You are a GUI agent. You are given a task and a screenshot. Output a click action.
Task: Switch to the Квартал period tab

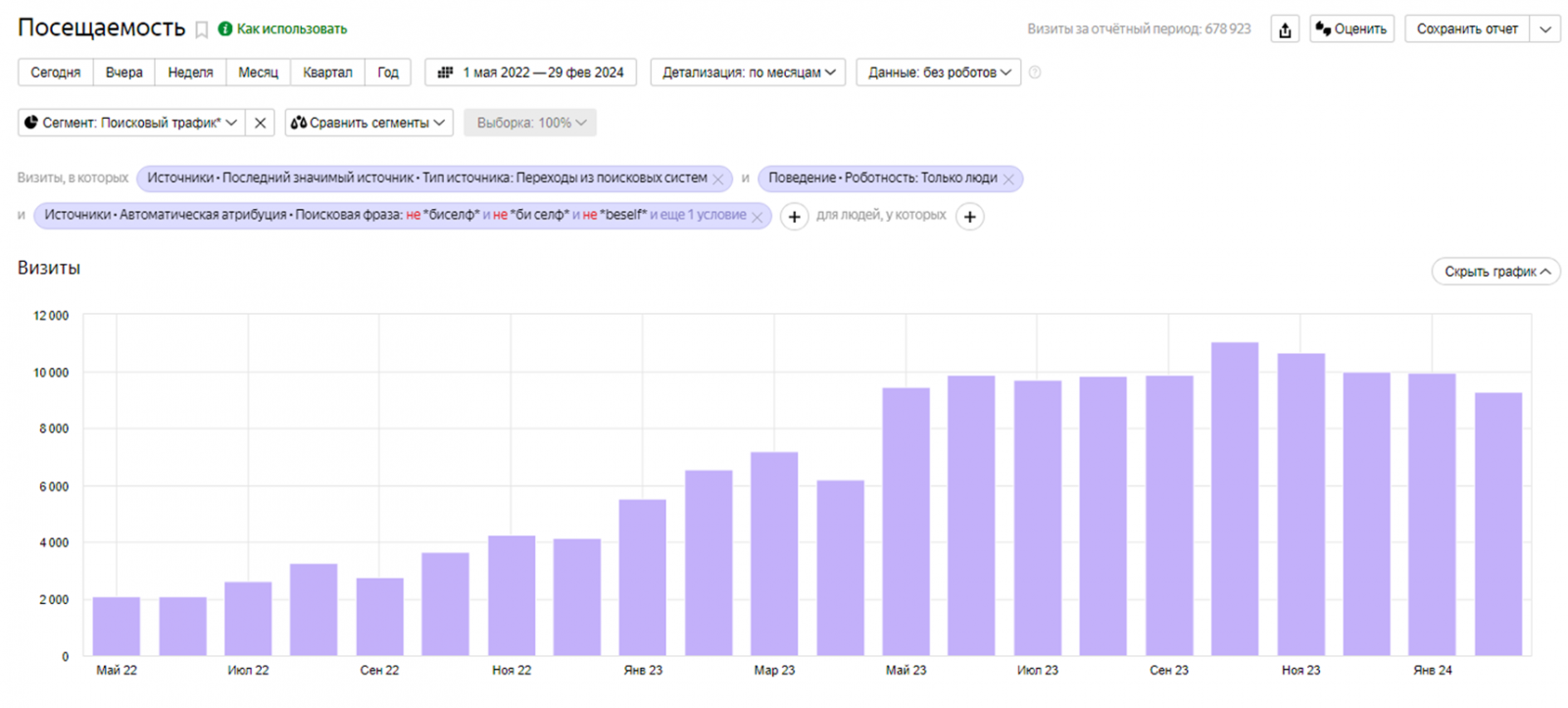(x=327, y=73)
